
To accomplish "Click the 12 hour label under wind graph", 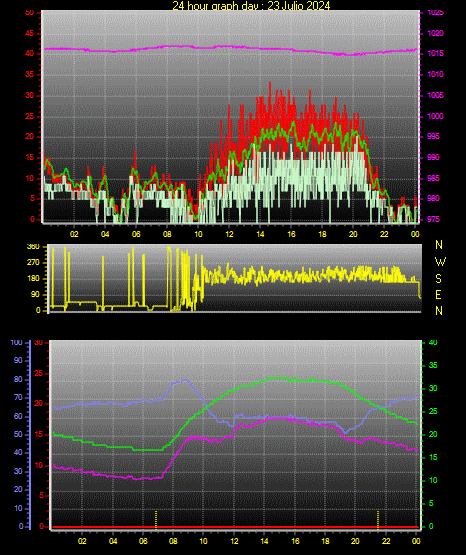I will [x=229, y=234].
